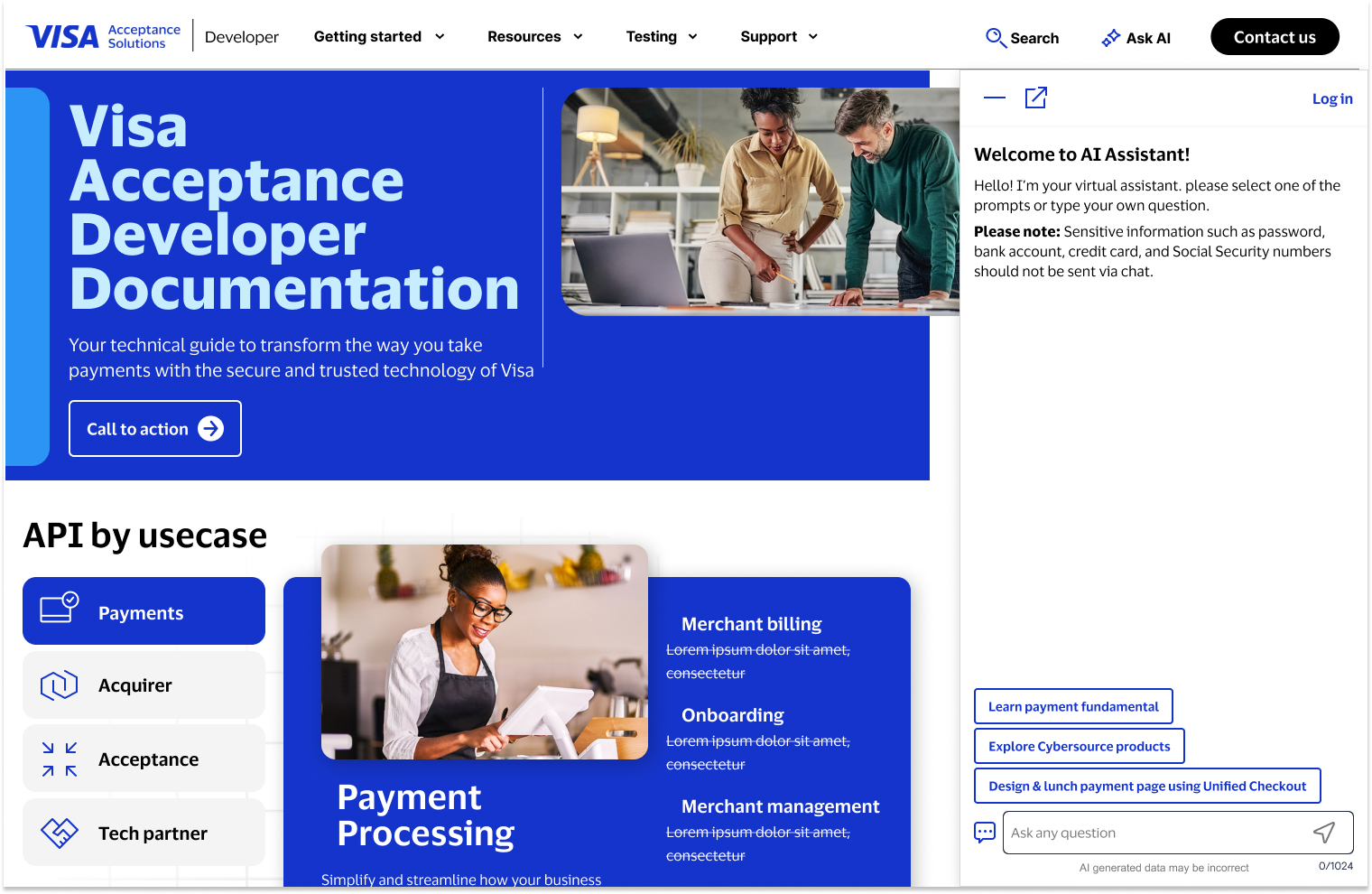Open the Merchant billing link
This screenshot has width=1372, height=894.
click(751, 624)
